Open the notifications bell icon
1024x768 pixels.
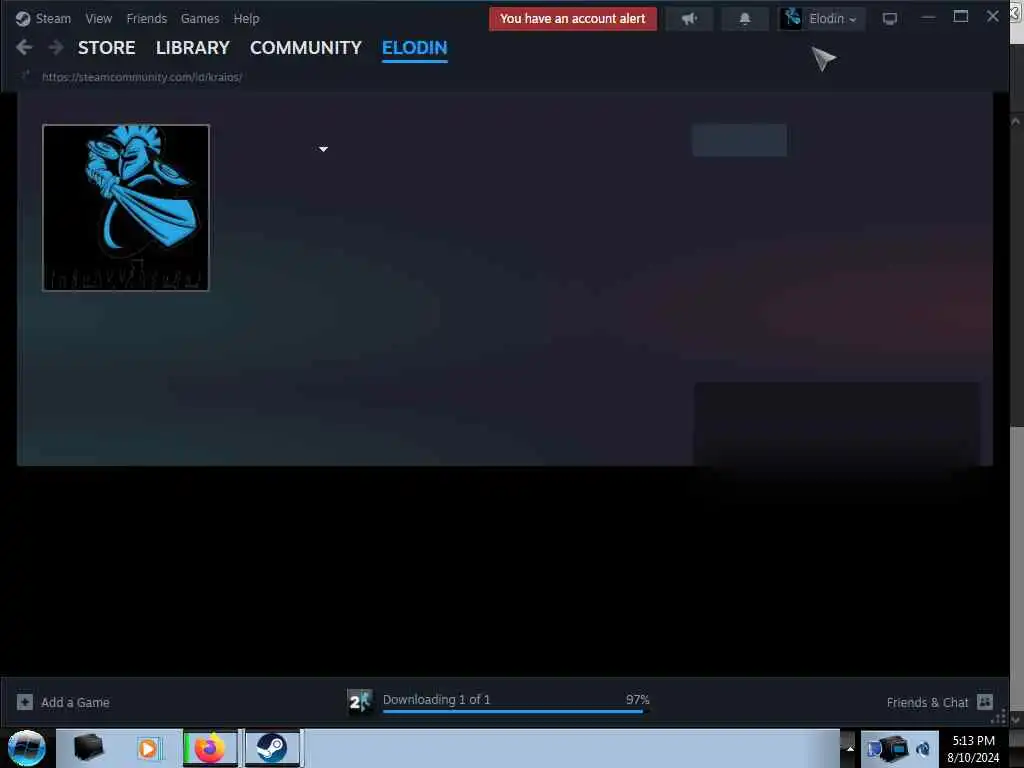[x=744, y=18]
